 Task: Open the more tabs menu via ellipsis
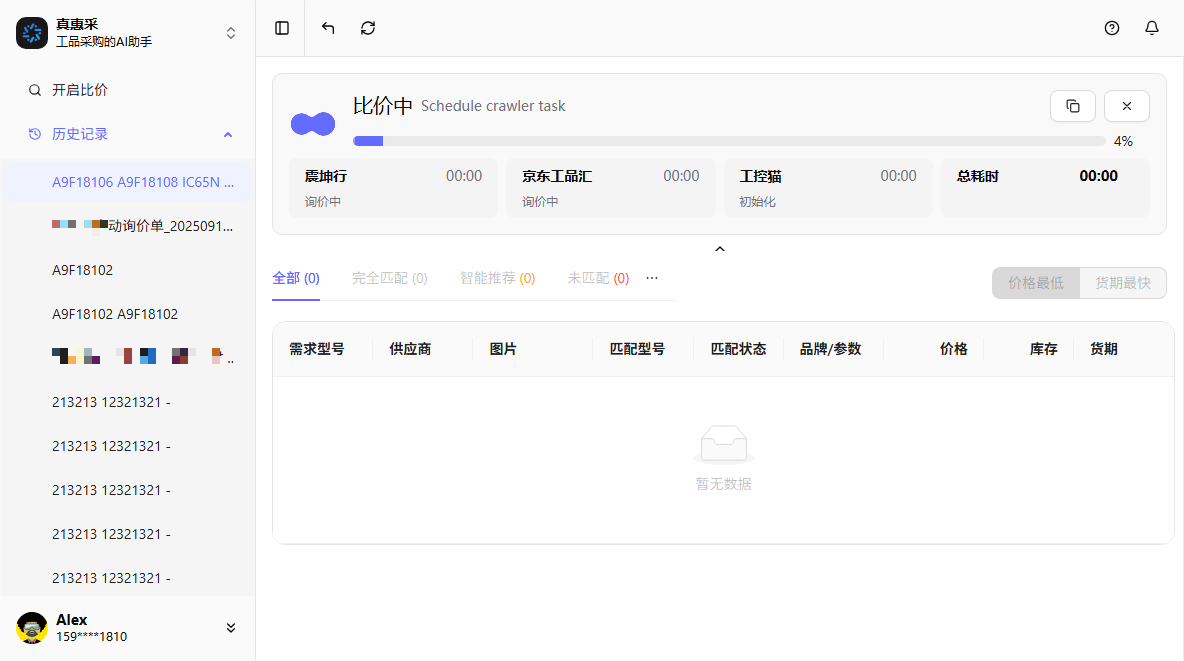pyautogui.click(x=652, y=278)
